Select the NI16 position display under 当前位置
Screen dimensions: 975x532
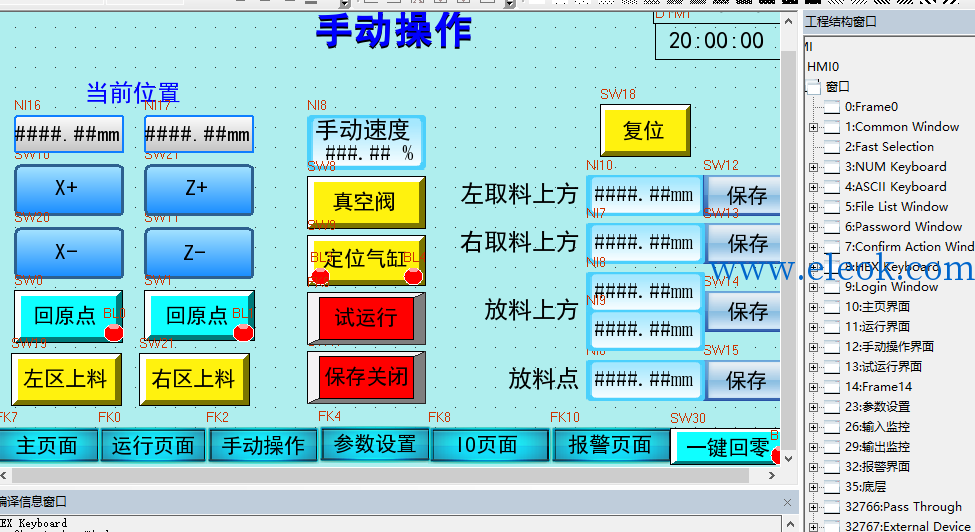[69, 134]
